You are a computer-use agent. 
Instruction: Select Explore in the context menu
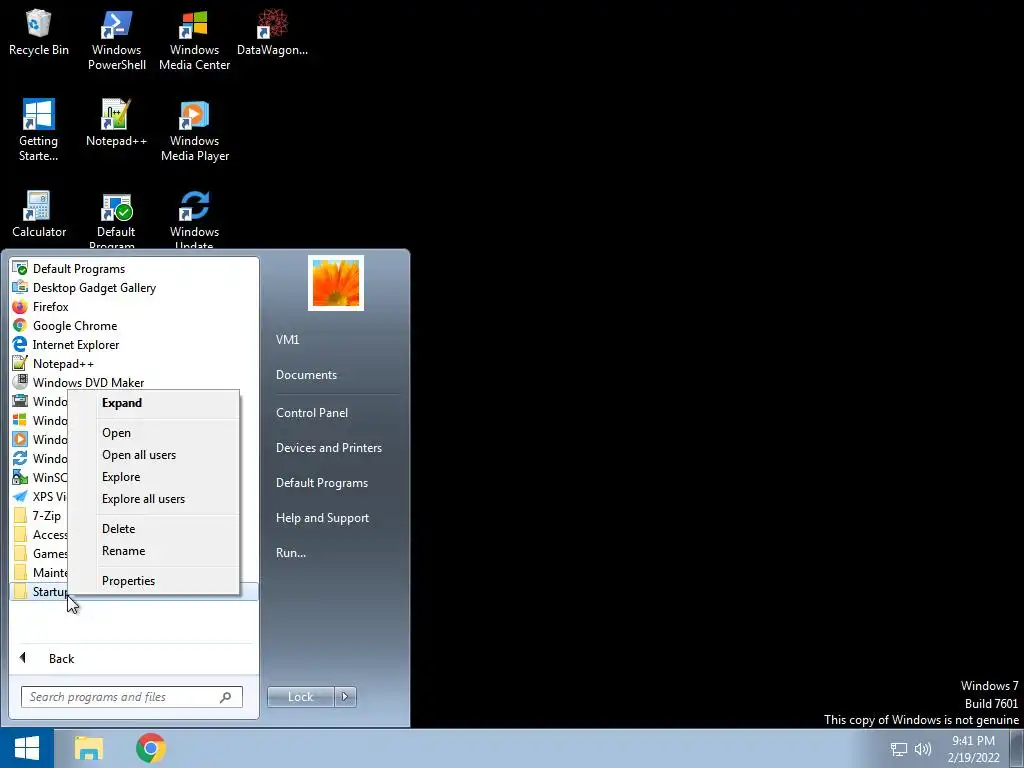click(153, 477)
